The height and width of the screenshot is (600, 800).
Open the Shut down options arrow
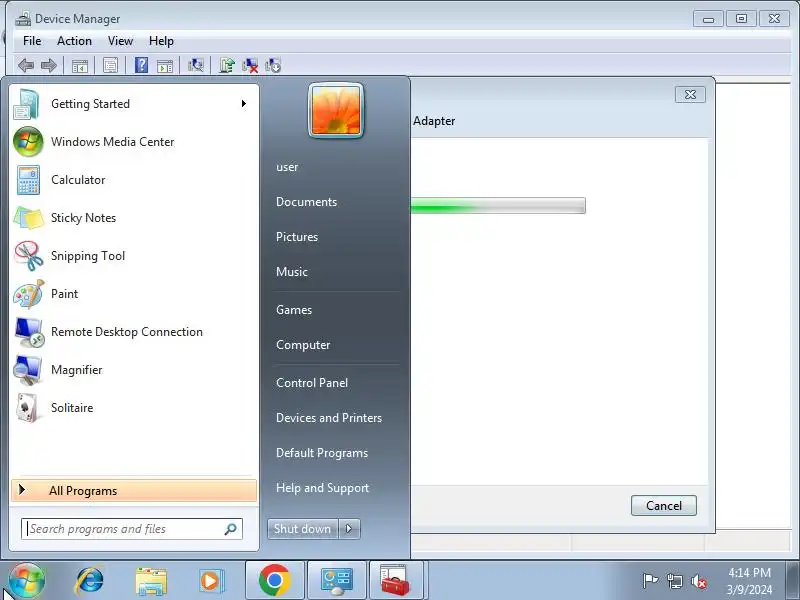coord(349,529)
